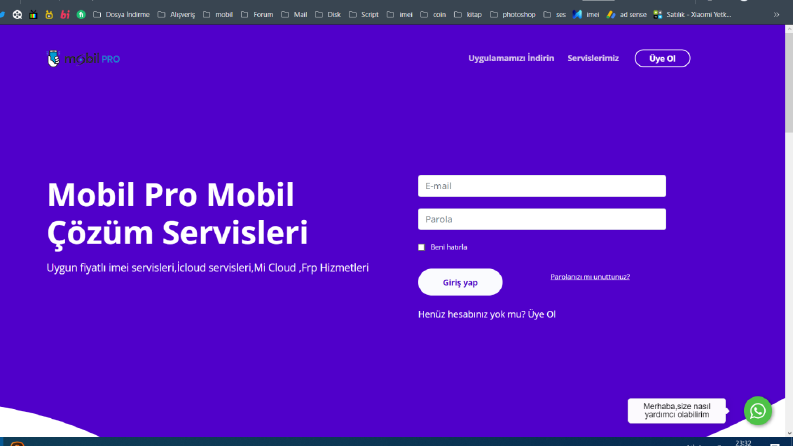Open coin bookmark folder
Image resolution: width=793 pixels, height=446 pixels.
(433, 15)
